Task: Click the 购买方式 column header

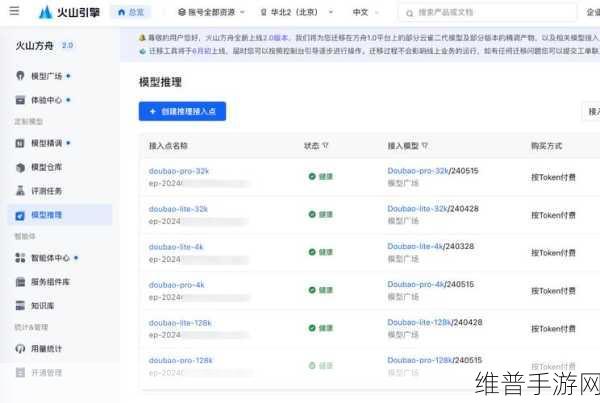Action: (546, 146)
